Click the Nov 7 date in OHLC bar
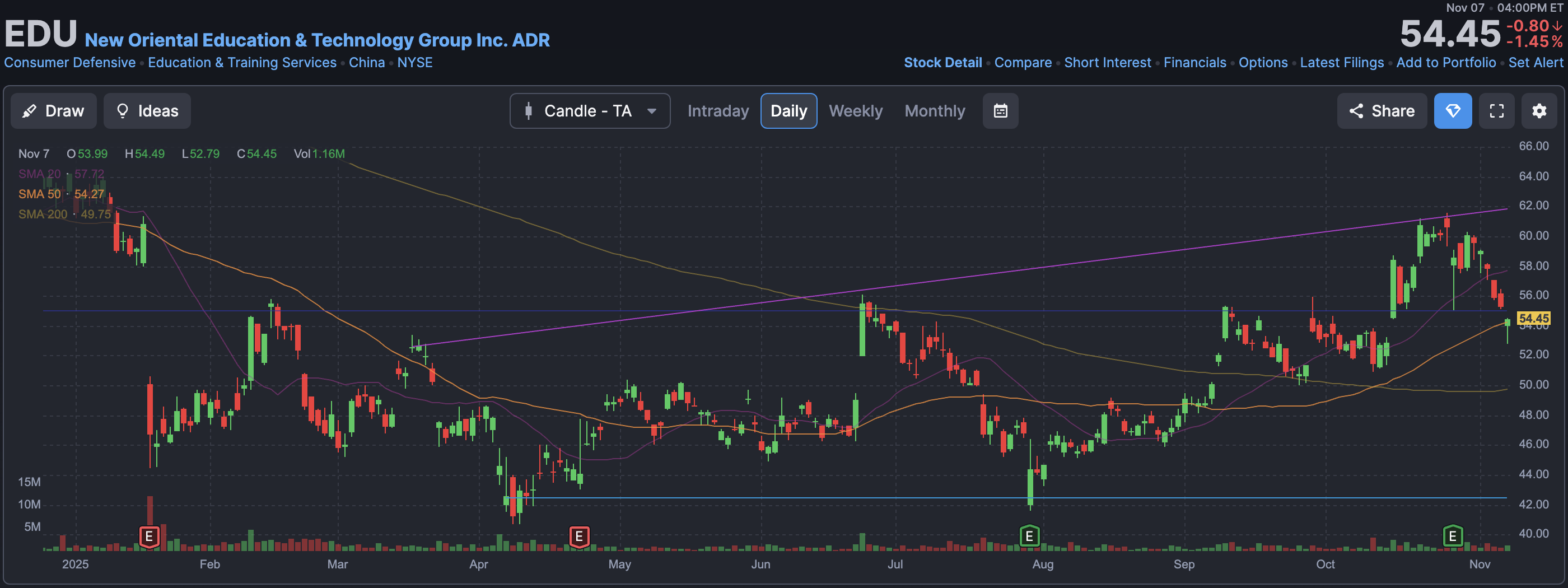 click(x=34, y=154)
